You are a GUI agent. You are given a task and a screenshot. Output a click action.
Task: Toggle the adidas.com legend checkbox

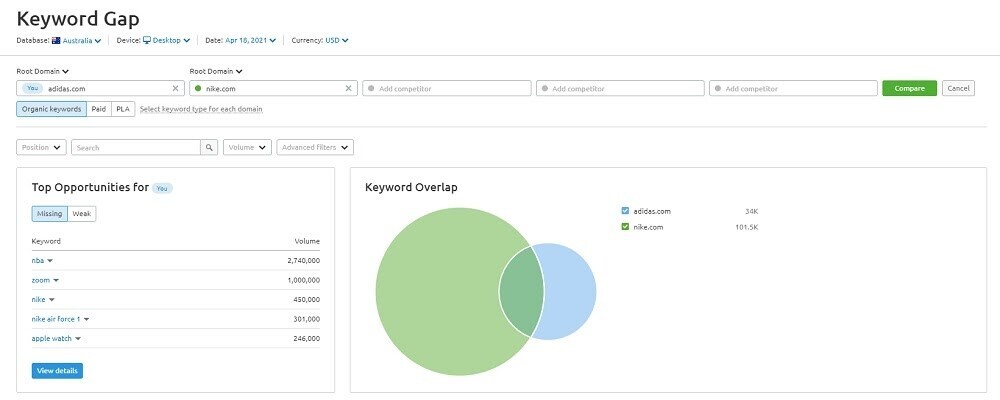(x=625, y=211)
